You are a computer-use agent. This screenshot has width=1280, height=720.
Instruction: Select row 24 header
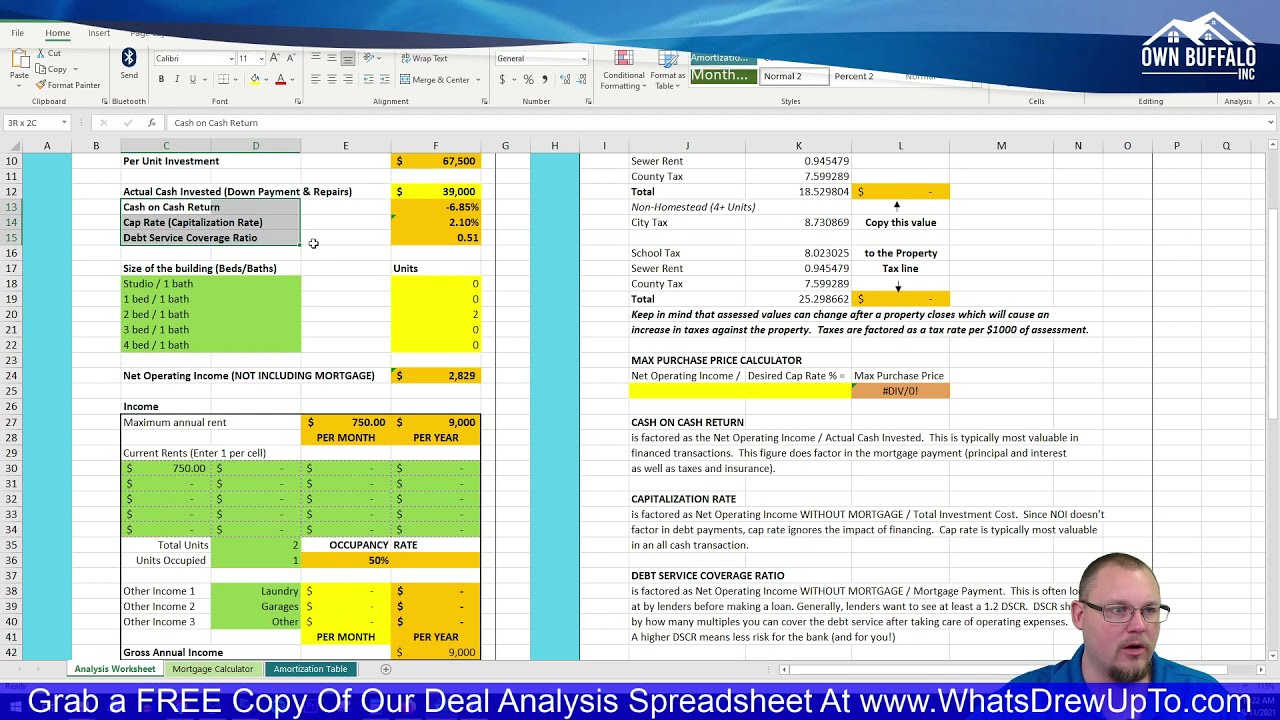coord(12,376)
